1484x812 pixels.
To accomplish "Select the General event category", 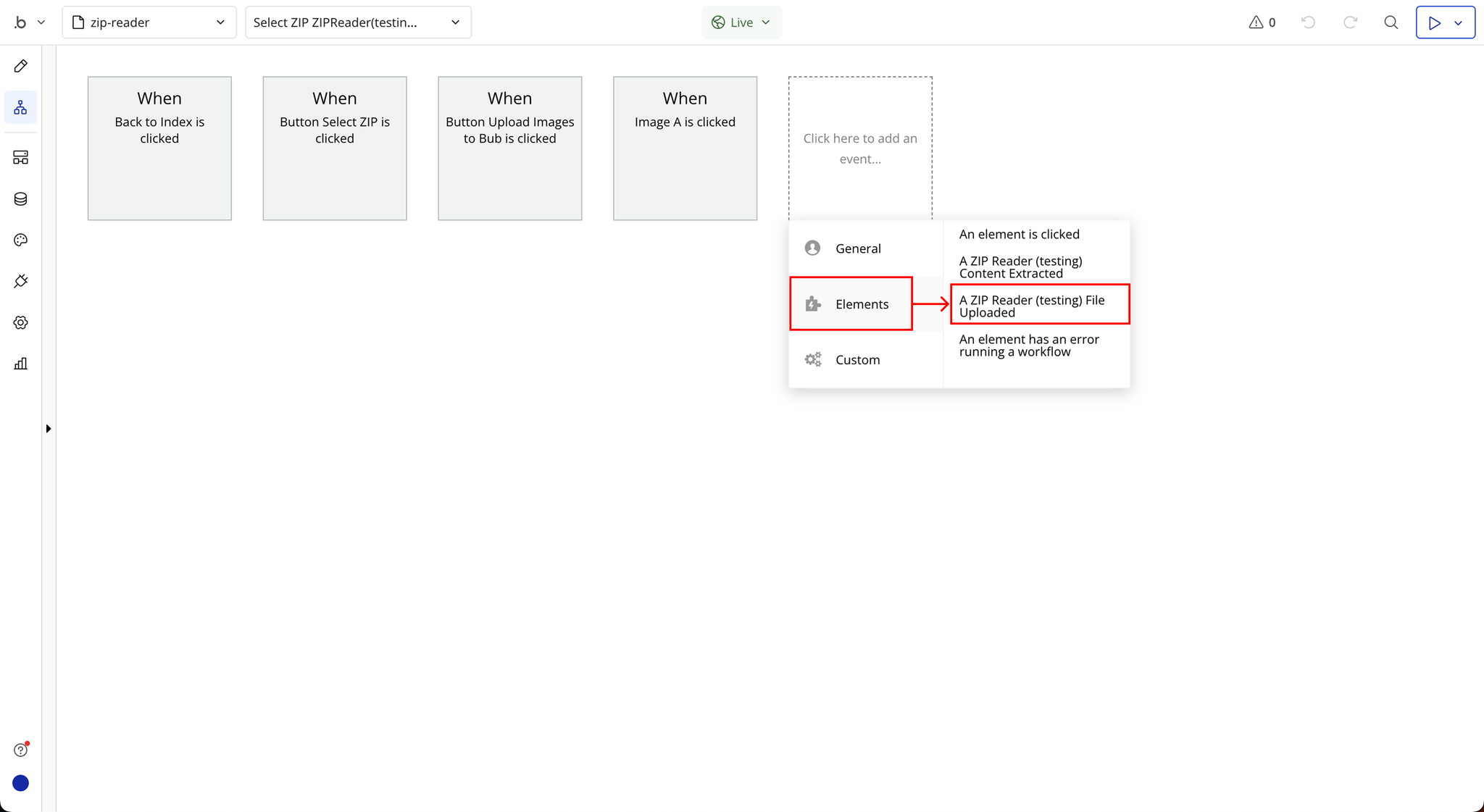I will click(x=858, y=248).
